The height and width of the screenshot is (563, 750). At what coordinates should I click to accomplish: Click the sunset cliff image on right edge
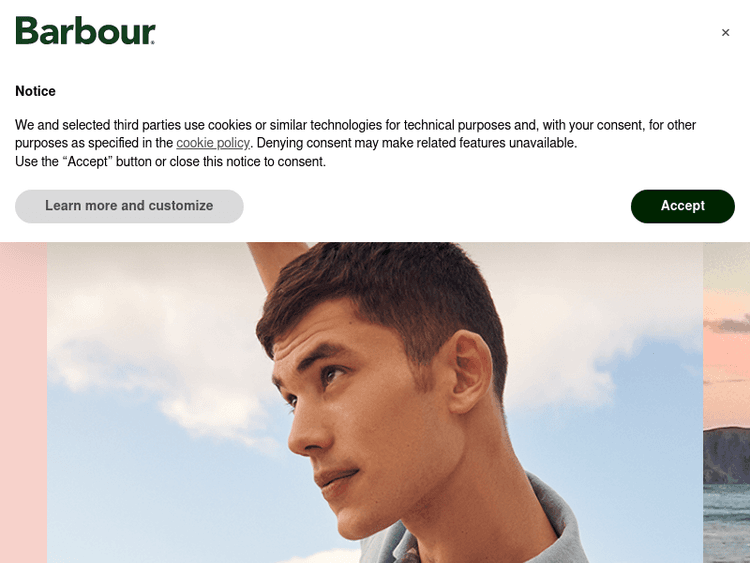coord(726,402)
